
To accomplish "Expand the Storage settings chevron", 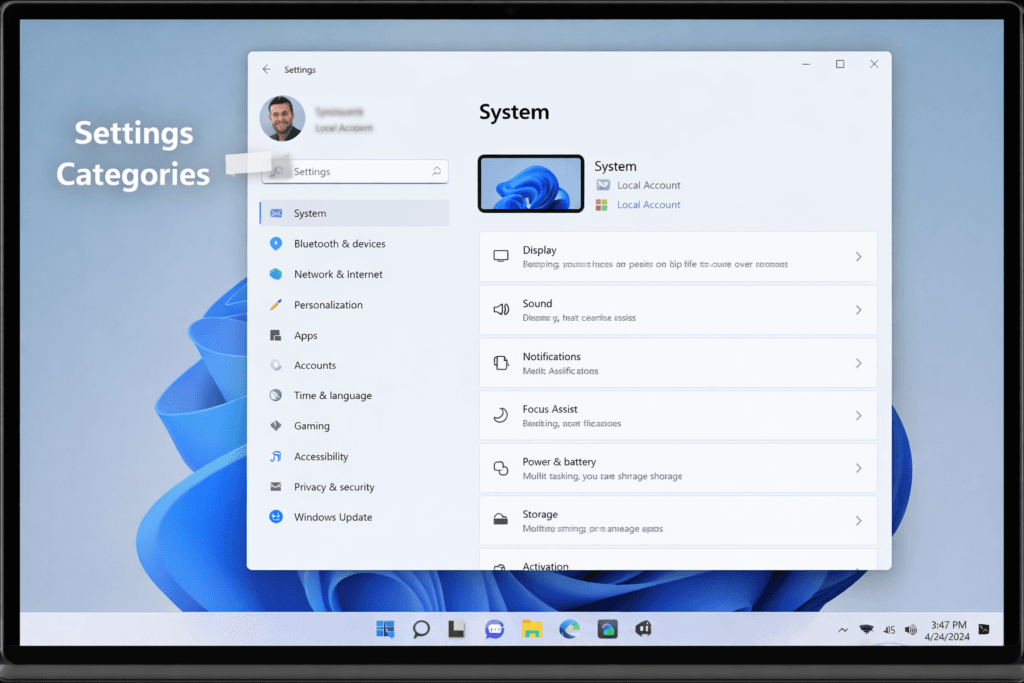I will point(858,521).
